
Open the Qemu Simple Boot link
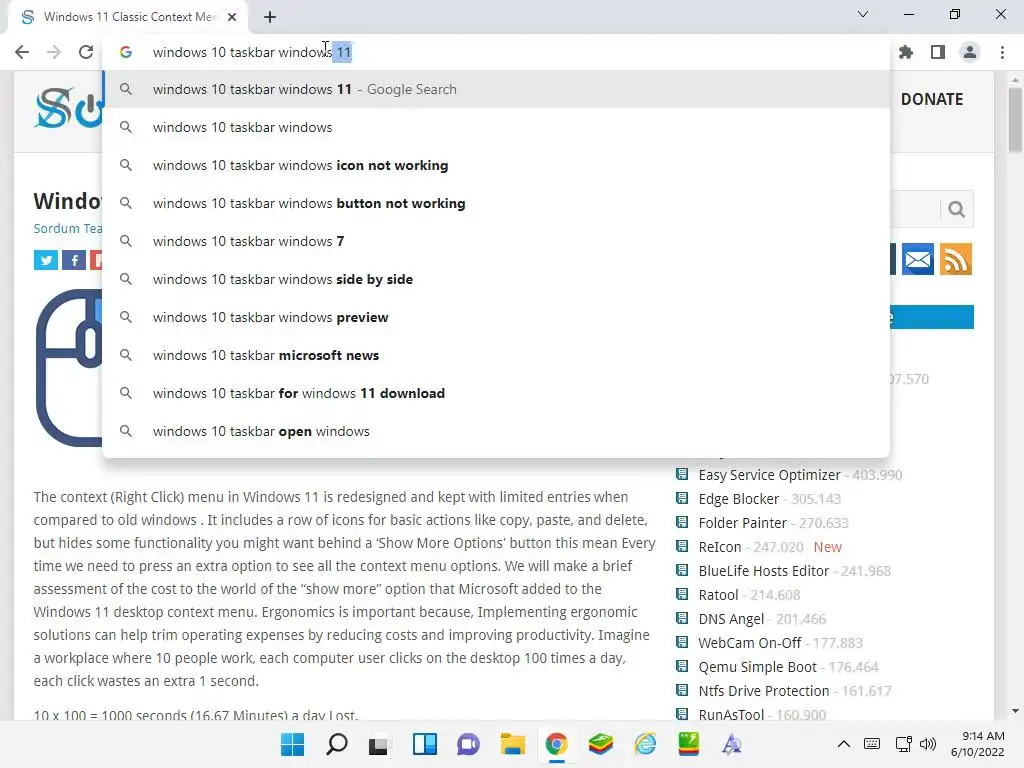tap(758, 667)
